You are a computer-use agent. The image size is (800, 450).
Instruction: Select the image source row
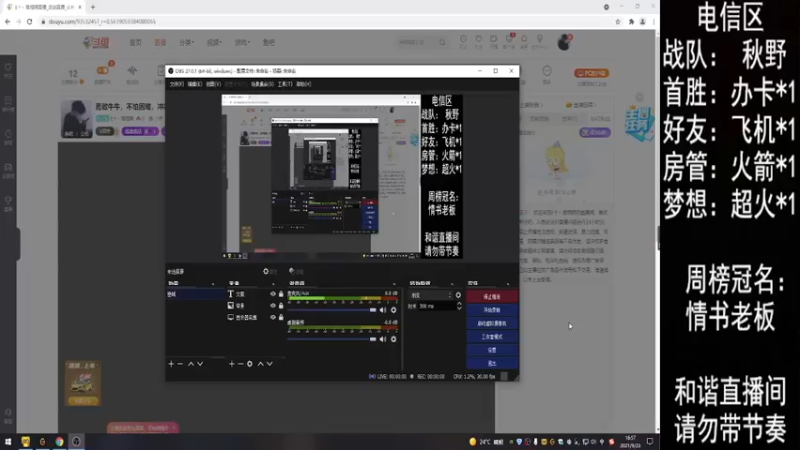pyautogui.click(x=255, y=306)
